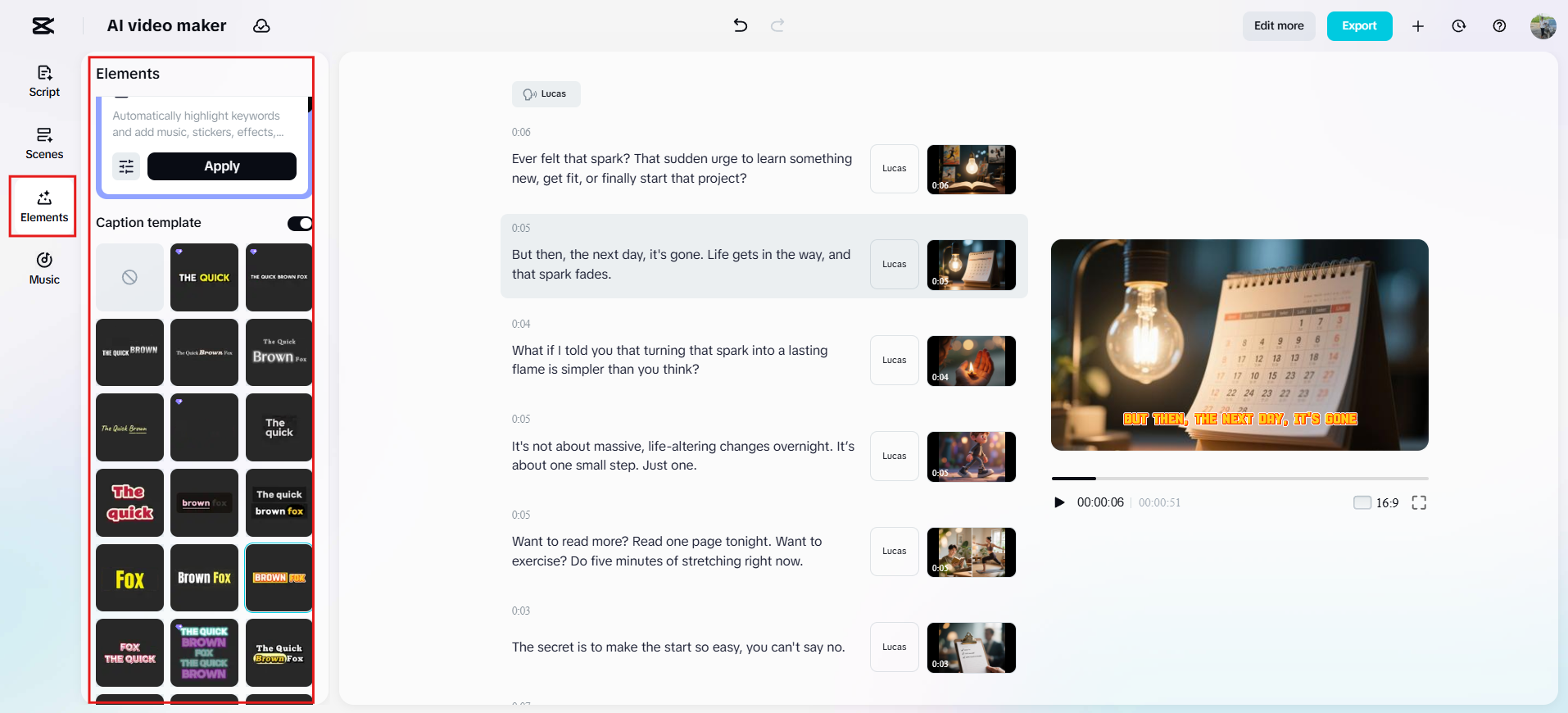The height and width of the screenshot is (713, 1568).
Task: Click the CapCut logo icon
Action: (x=43, y=26)
